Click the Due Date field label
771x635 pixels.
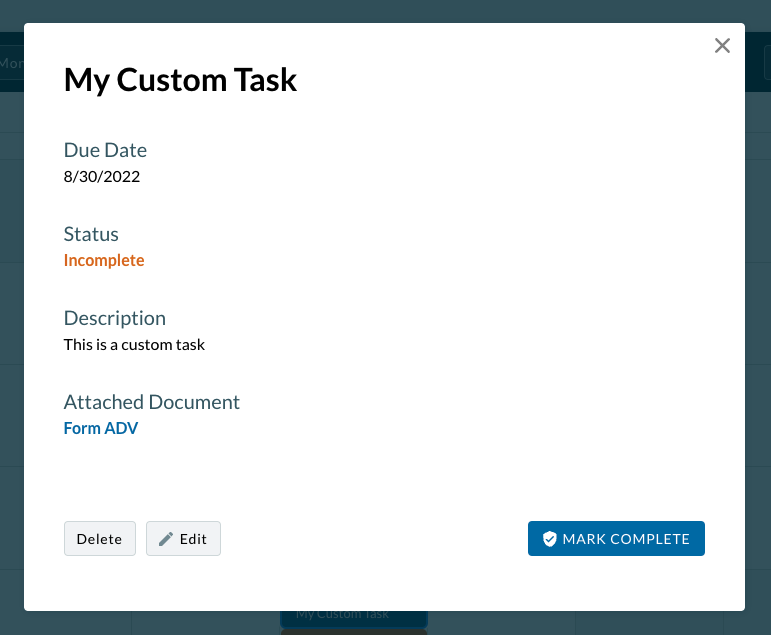pos(105,150)
